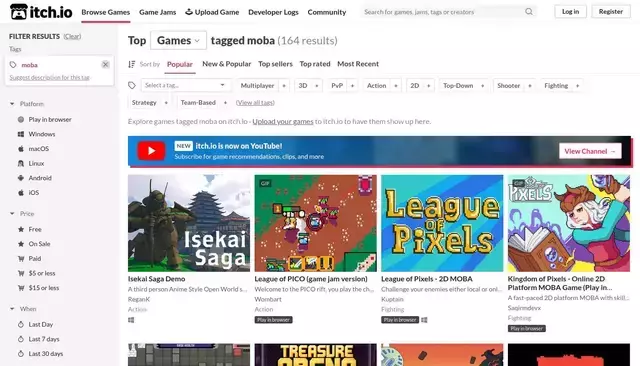This screenshot has height=366, width=640.
Task: Open Browse Games menu
Action: (106, 12)
